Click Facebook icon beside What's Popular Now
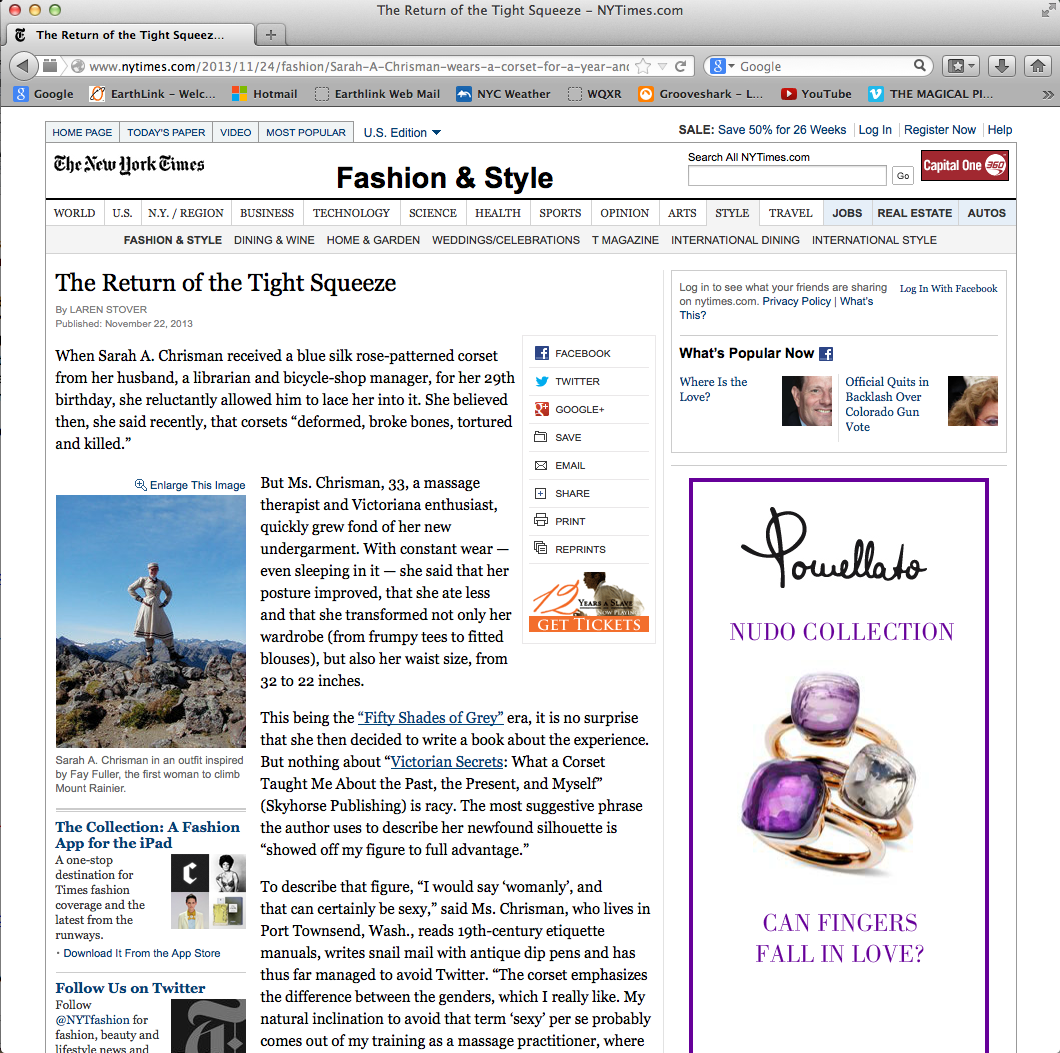This screenshot has width=1060, height=1053. click(826, 353)
